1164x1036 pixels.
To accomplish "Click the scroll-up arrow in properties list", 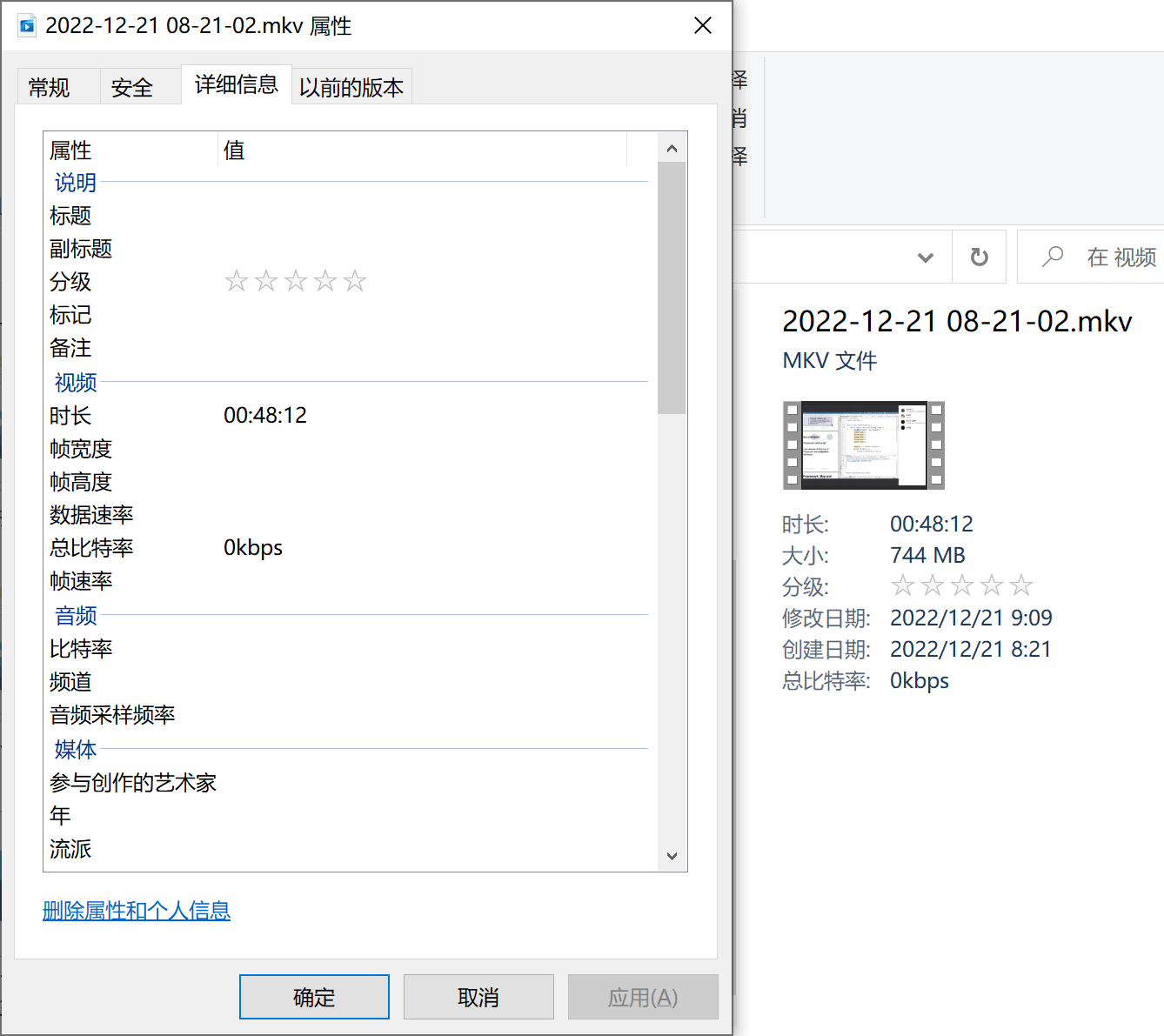I will point(672,147).
